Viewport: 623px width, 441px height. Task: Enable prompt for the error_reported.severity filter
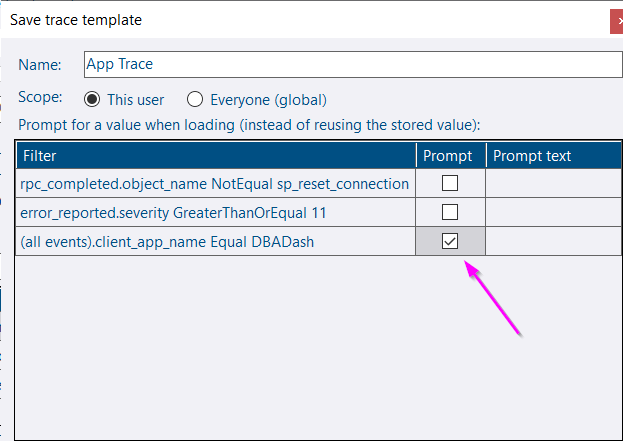pyautogui.click(x=450, y=212)
